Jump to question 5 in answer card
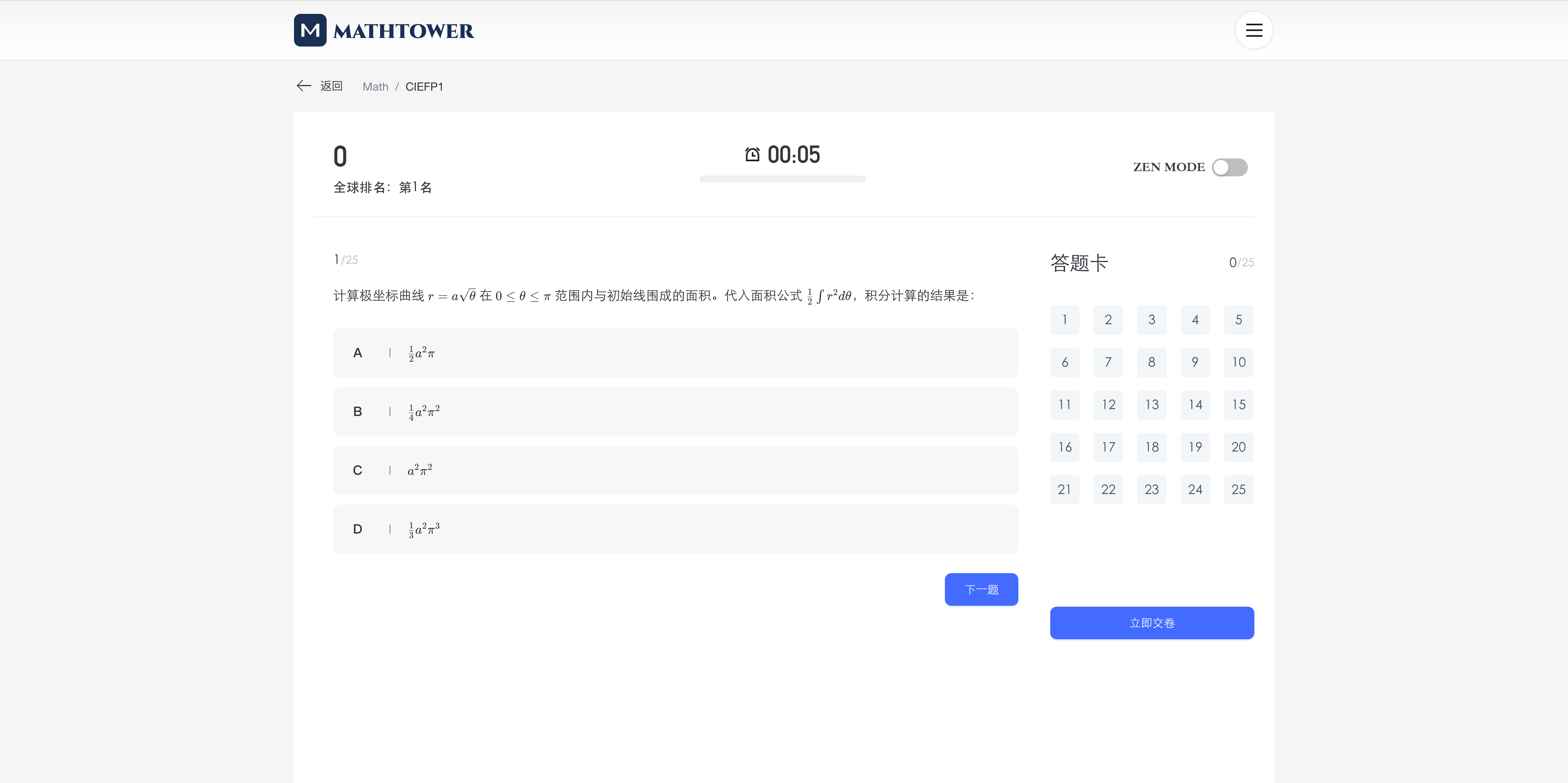 [x=1239, y=320]
